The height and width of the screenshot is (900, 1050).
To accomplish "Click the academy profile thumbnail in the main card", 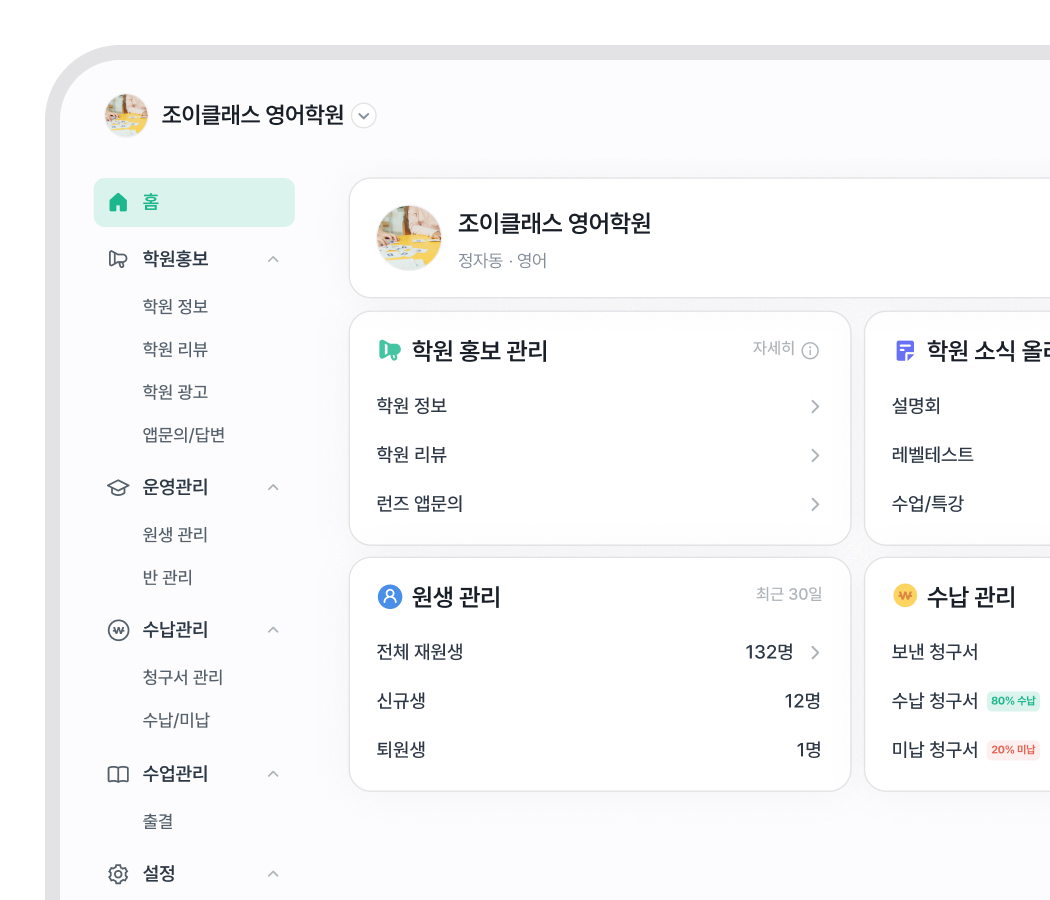I will tap(409, 238).
